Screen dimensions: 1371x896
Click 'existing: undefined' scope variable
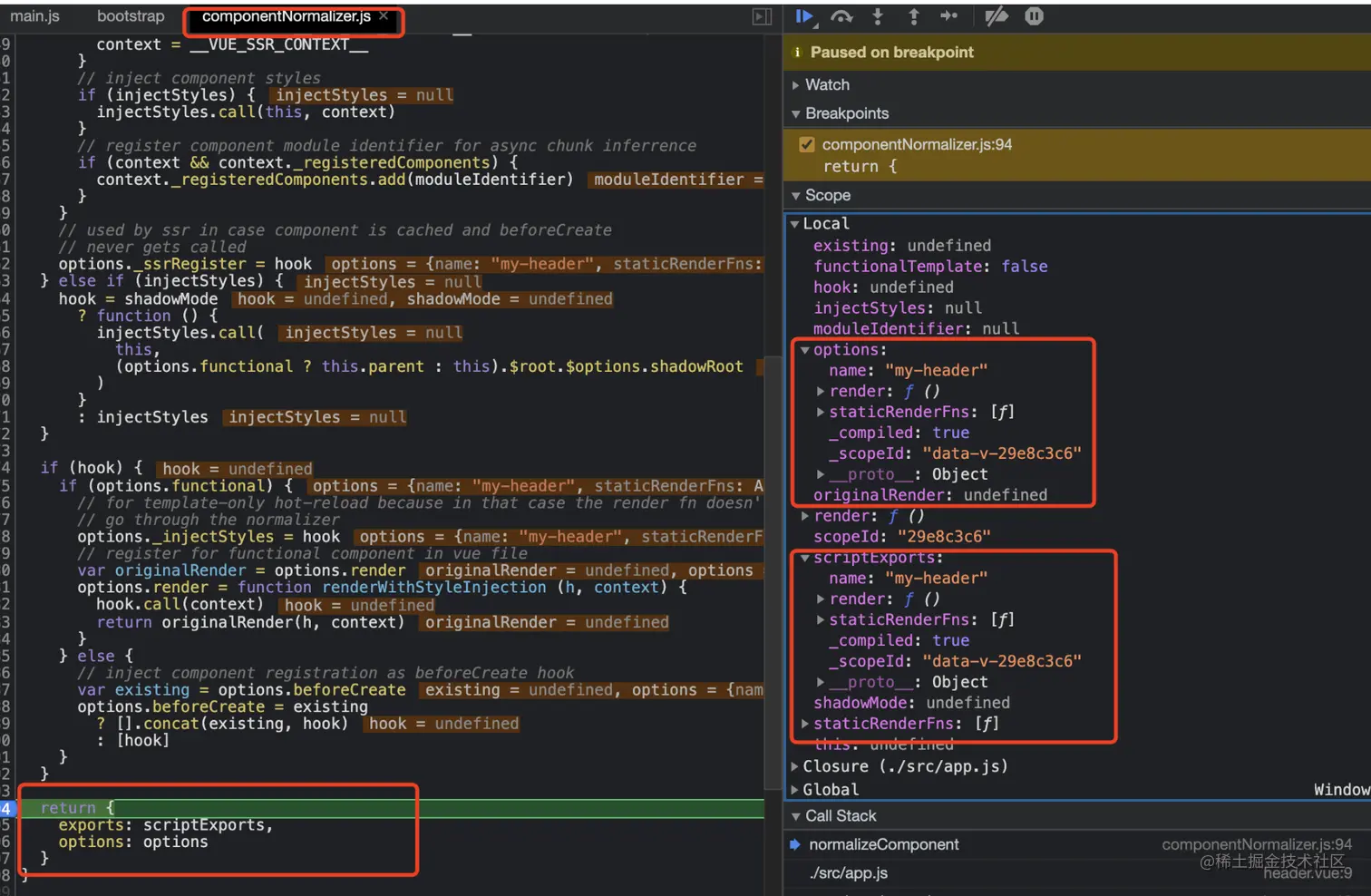pos(902,246)
